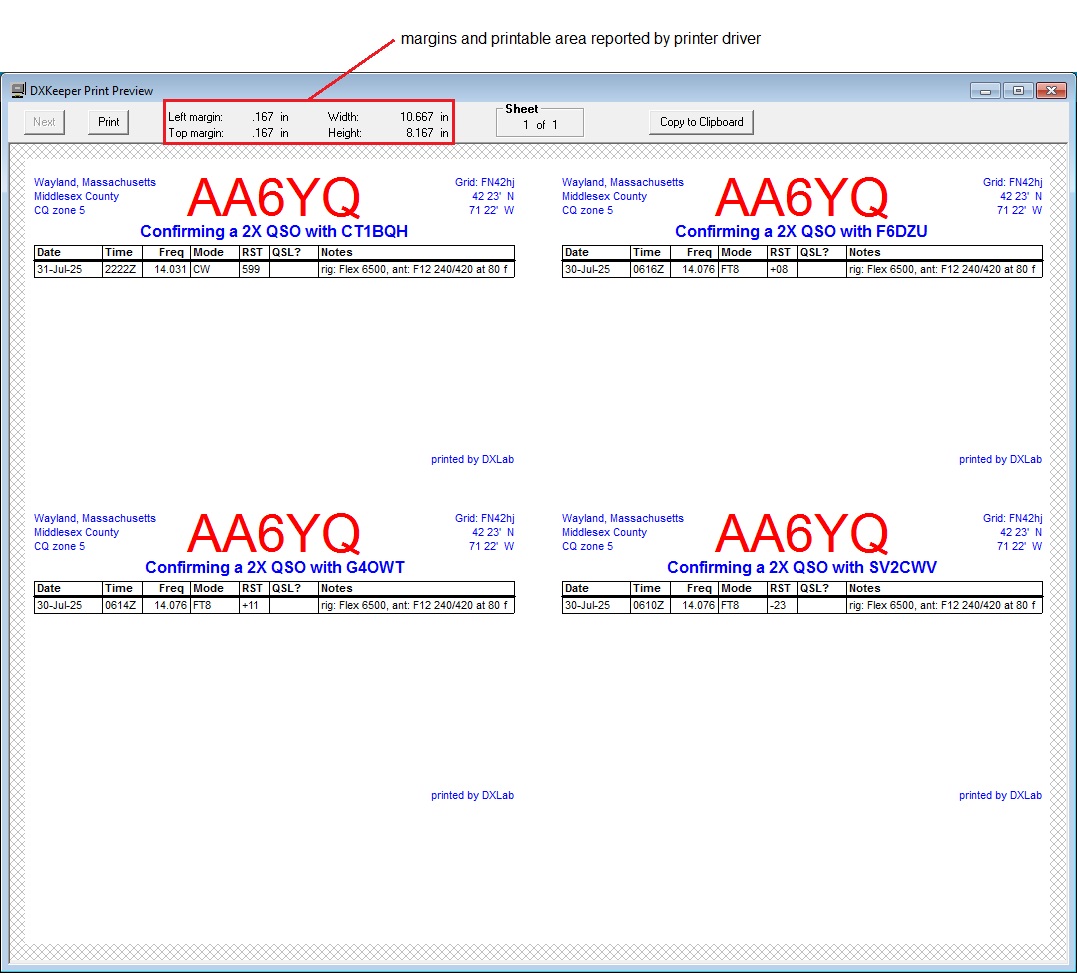1077x974 pixels.
Task: Click 'Confirming a 2X QSO with CT1BQH' heading
Action: click(x=274, y=231)
